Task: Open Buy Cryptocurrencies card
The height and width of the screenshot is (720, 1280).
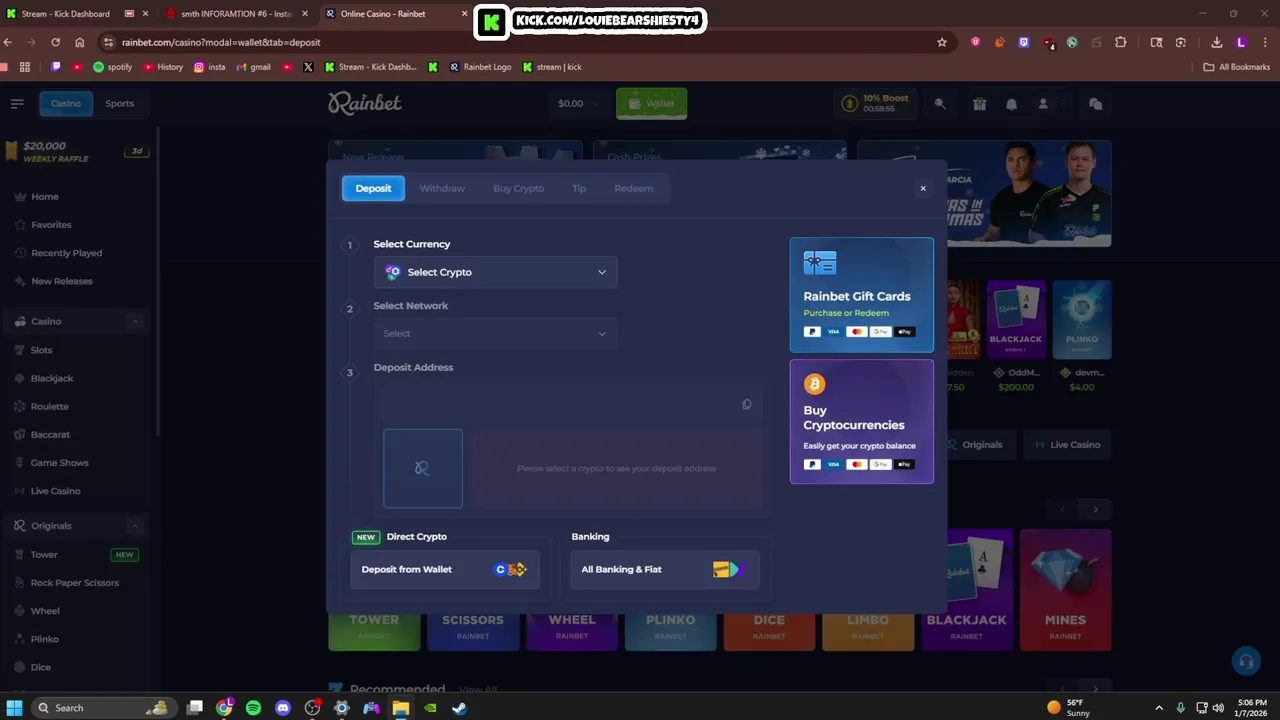Action: pos(862,422)
